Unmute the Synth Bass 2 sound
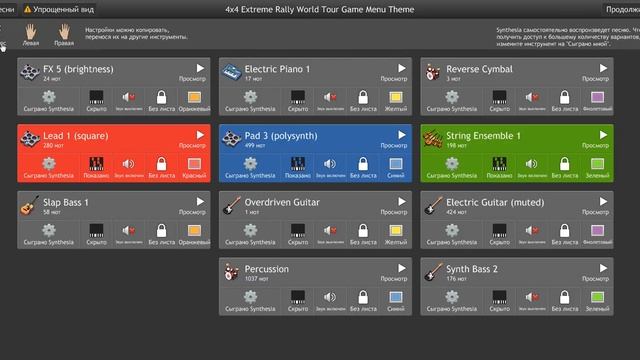 pyautogui.click(x=532, y=297)
